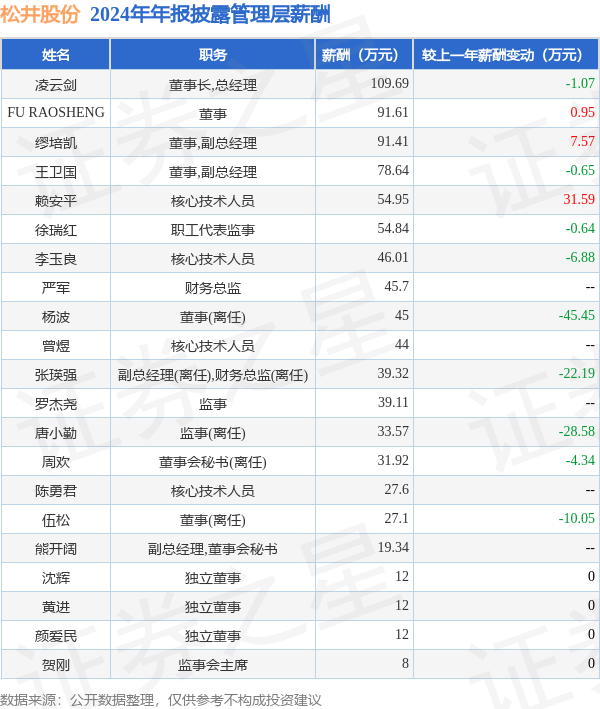Click the 职工代表监事 position cell

point(213,230)
